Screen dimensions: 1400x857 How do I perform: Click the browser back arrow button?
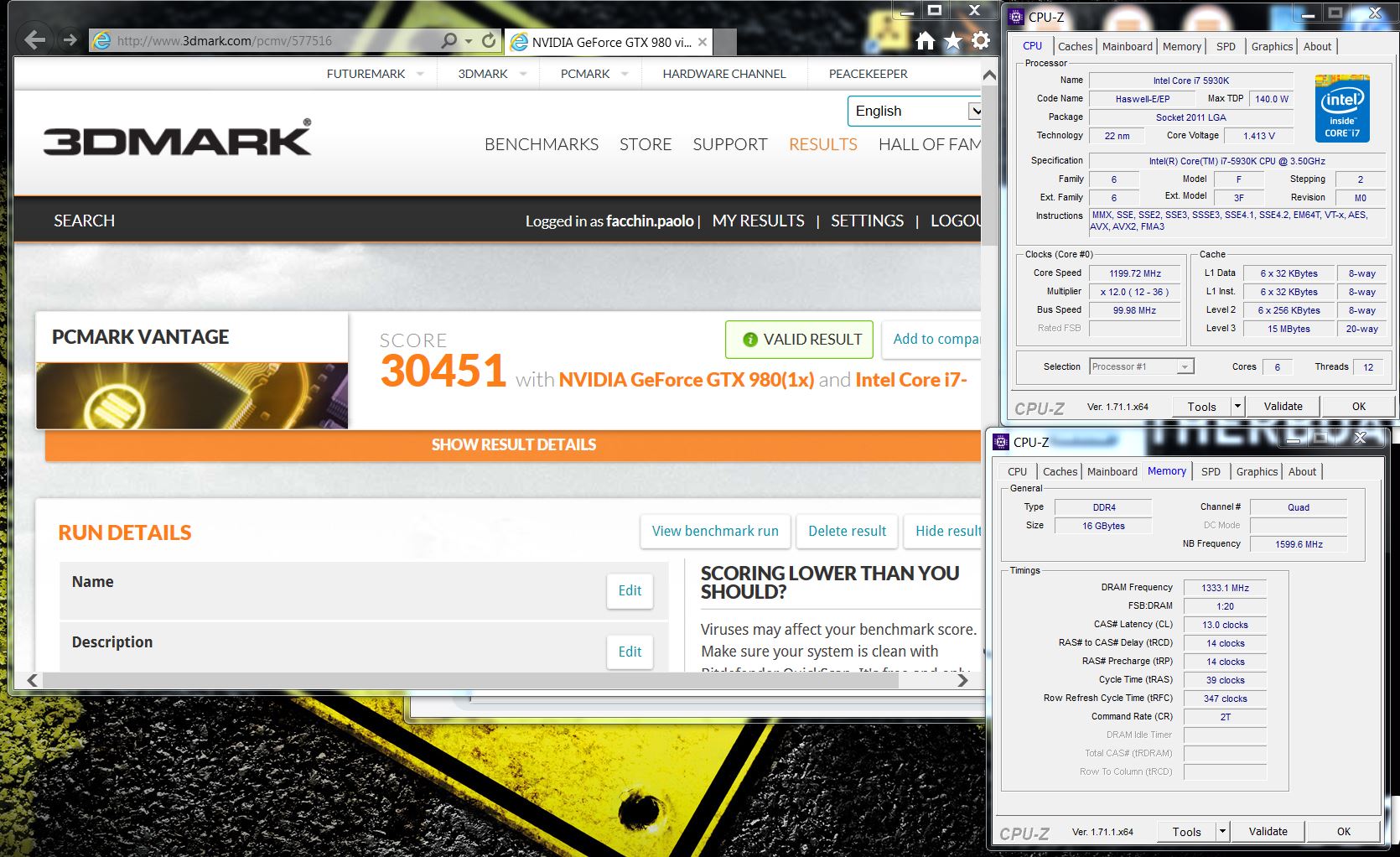point(34,39)
